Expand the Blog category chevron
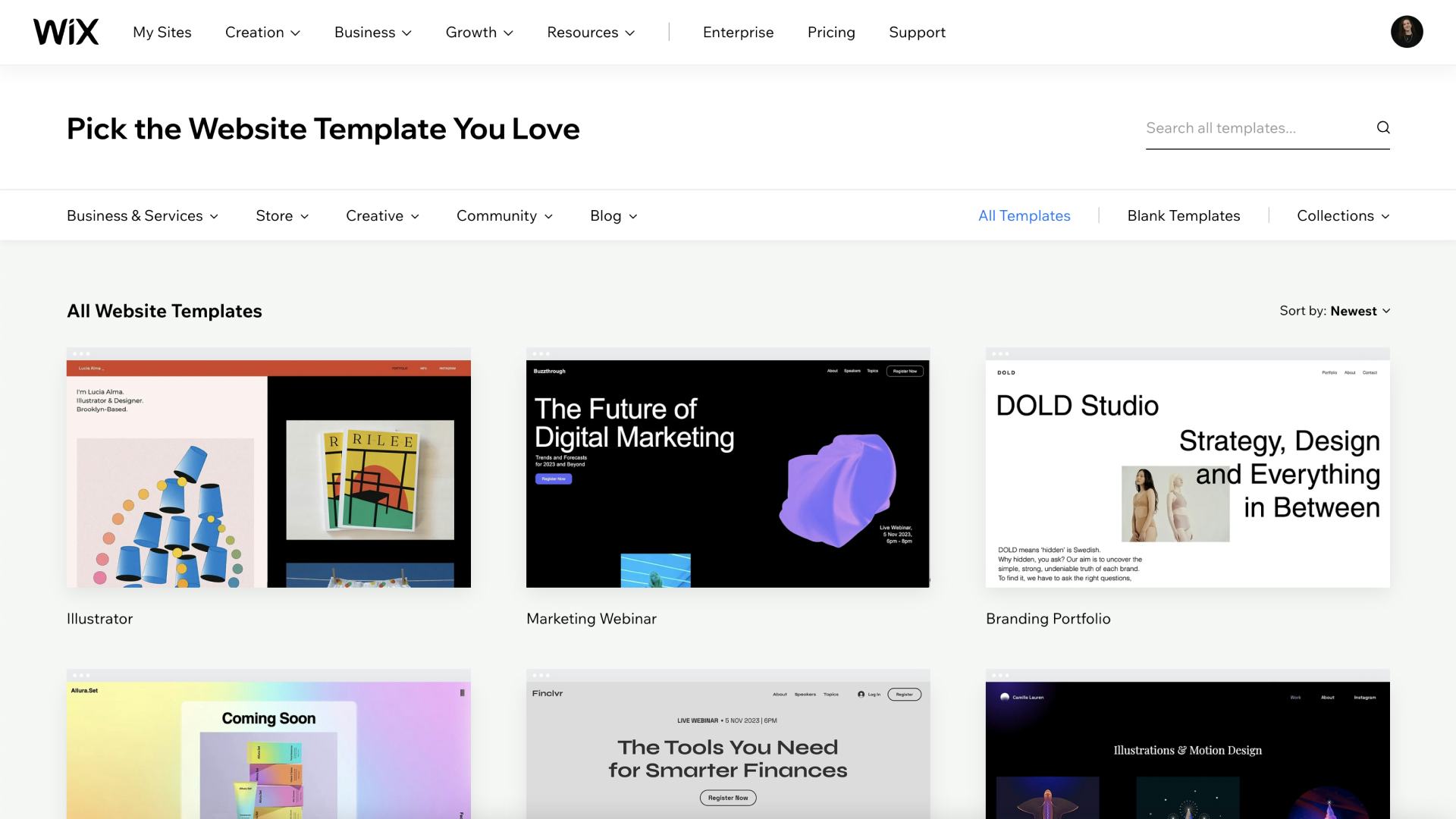Viewport: 1456px width, 819px height. (x=632, y=216)
